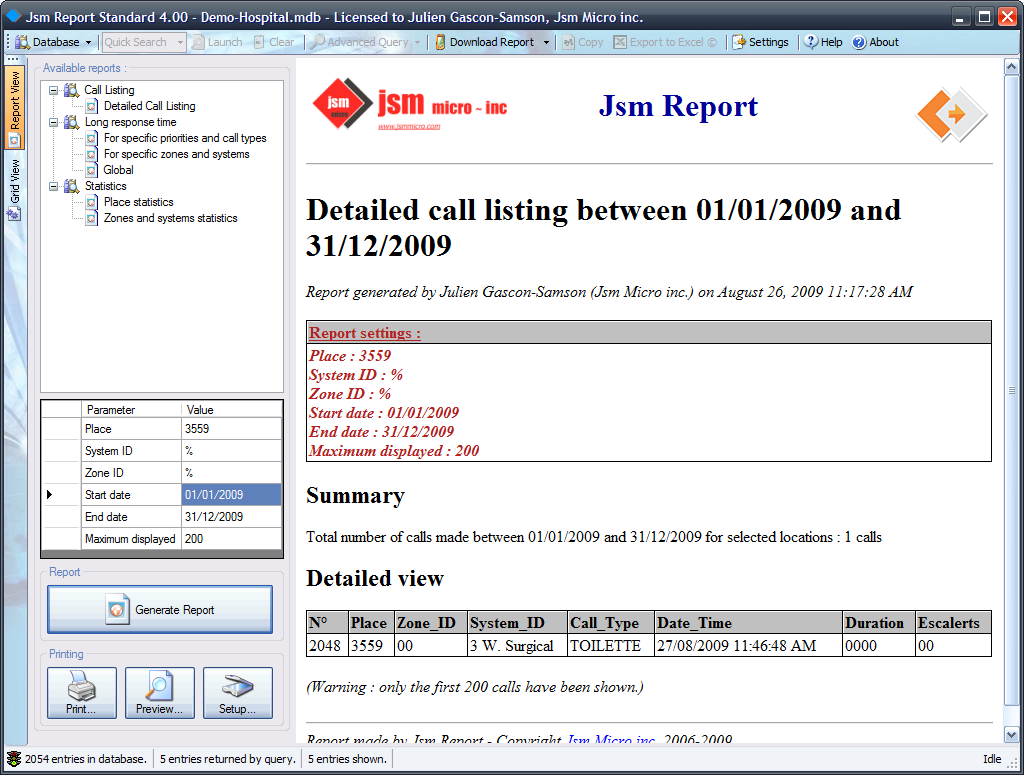Click the Global report icon
This screenshot has width=1024, height=775.
click(x=92, y=170)
